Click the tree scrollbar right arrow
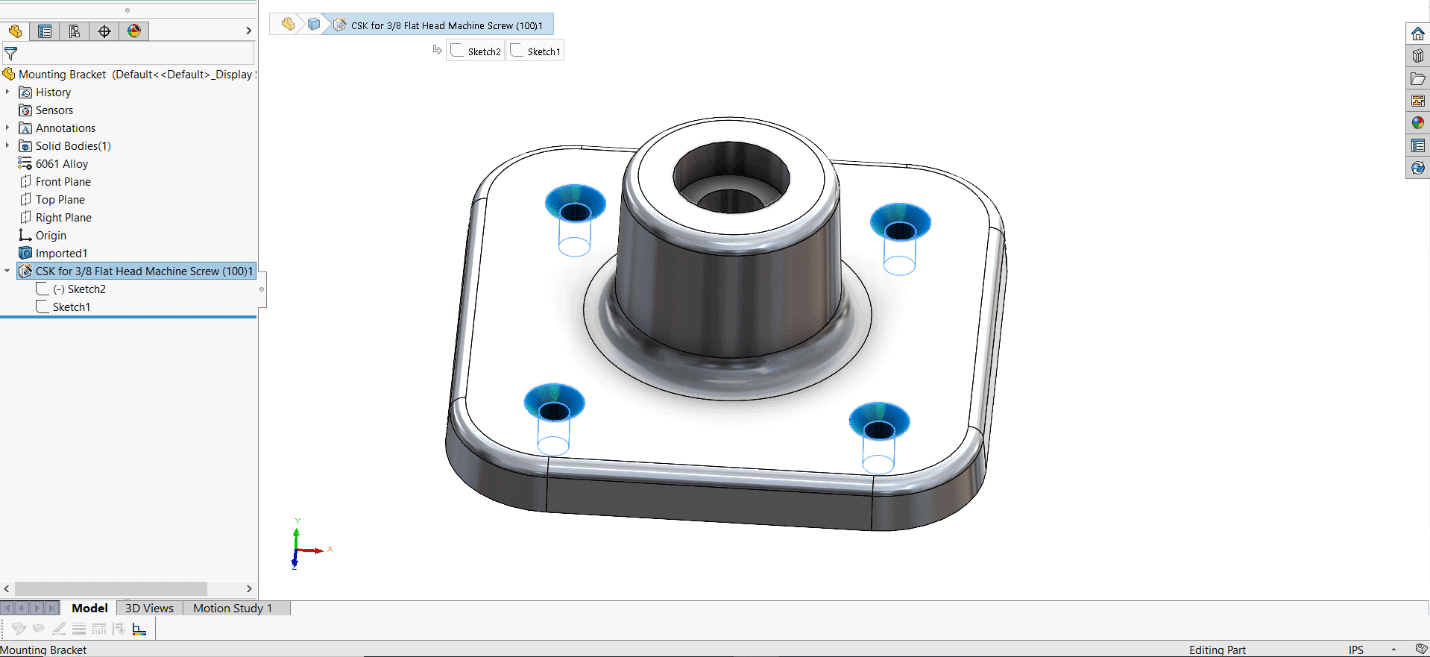The width and height of the screenshot is (1430, 657). tap(250, 589)
